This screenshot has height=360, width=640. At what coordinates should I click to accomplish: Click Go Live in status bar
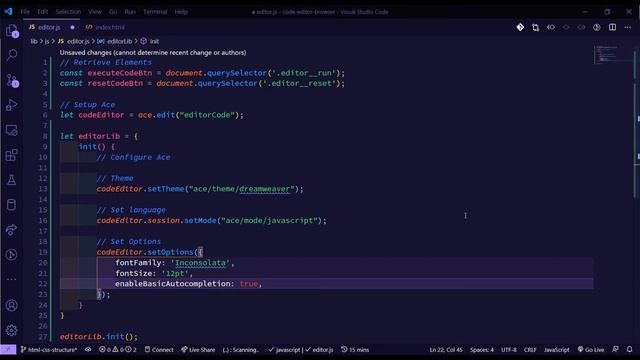coord(591,349)
